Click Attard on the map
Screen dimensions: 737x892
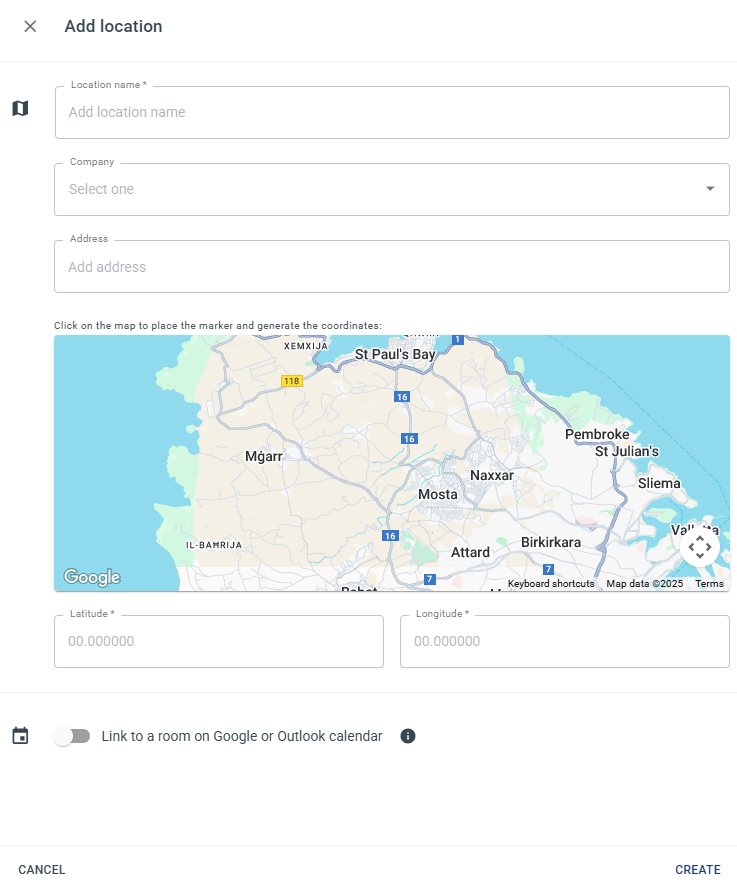pos(470,552)
